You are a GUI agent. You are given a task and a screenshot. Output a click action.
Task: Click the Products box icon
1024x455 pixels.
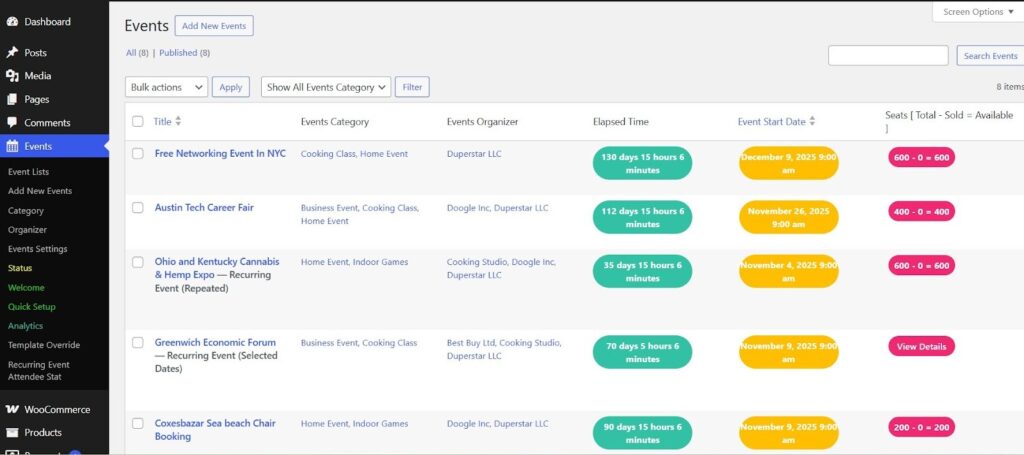12,433
